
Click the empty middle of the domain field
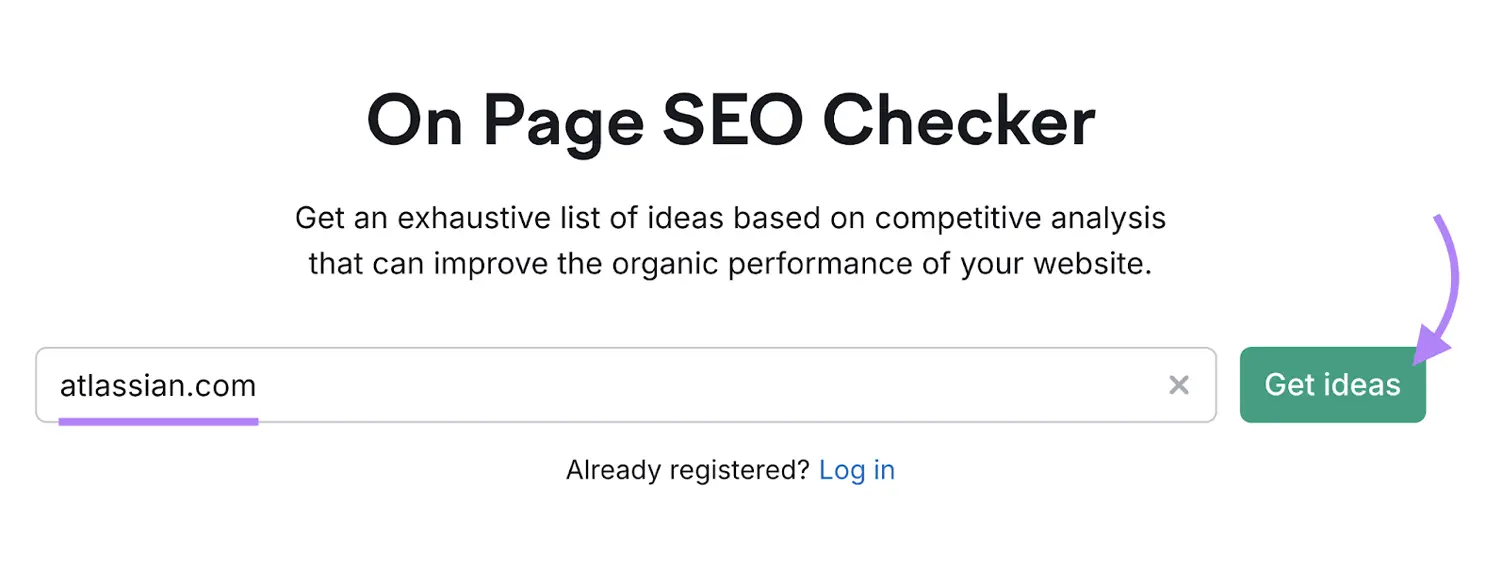pos(700,385)
